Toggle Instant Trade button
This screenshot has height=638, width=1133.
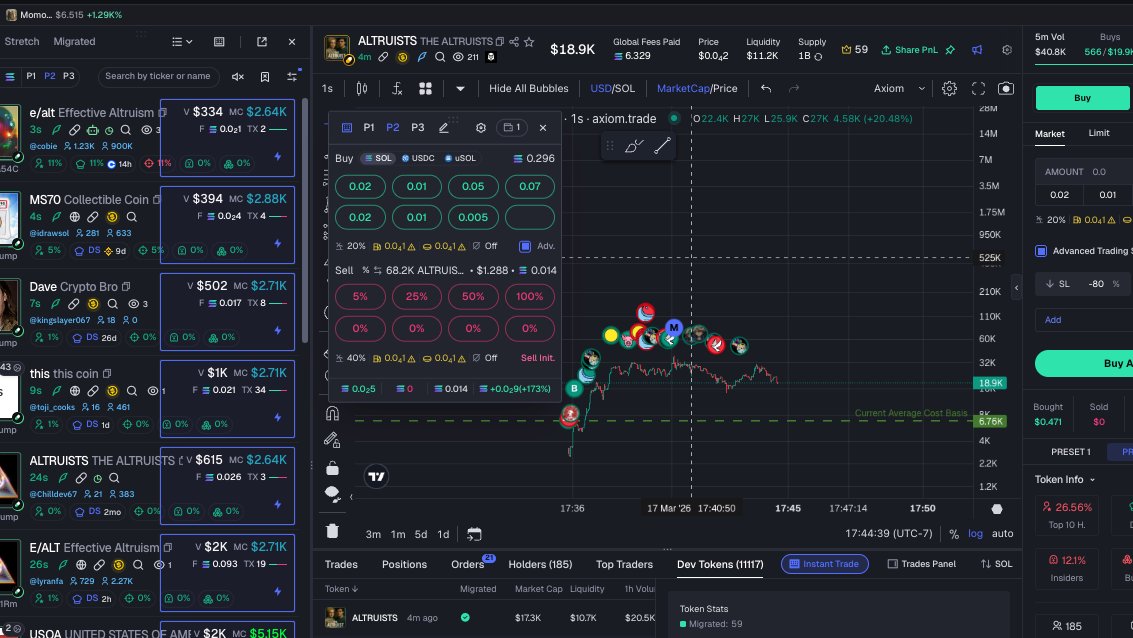(x=824, y=564)
